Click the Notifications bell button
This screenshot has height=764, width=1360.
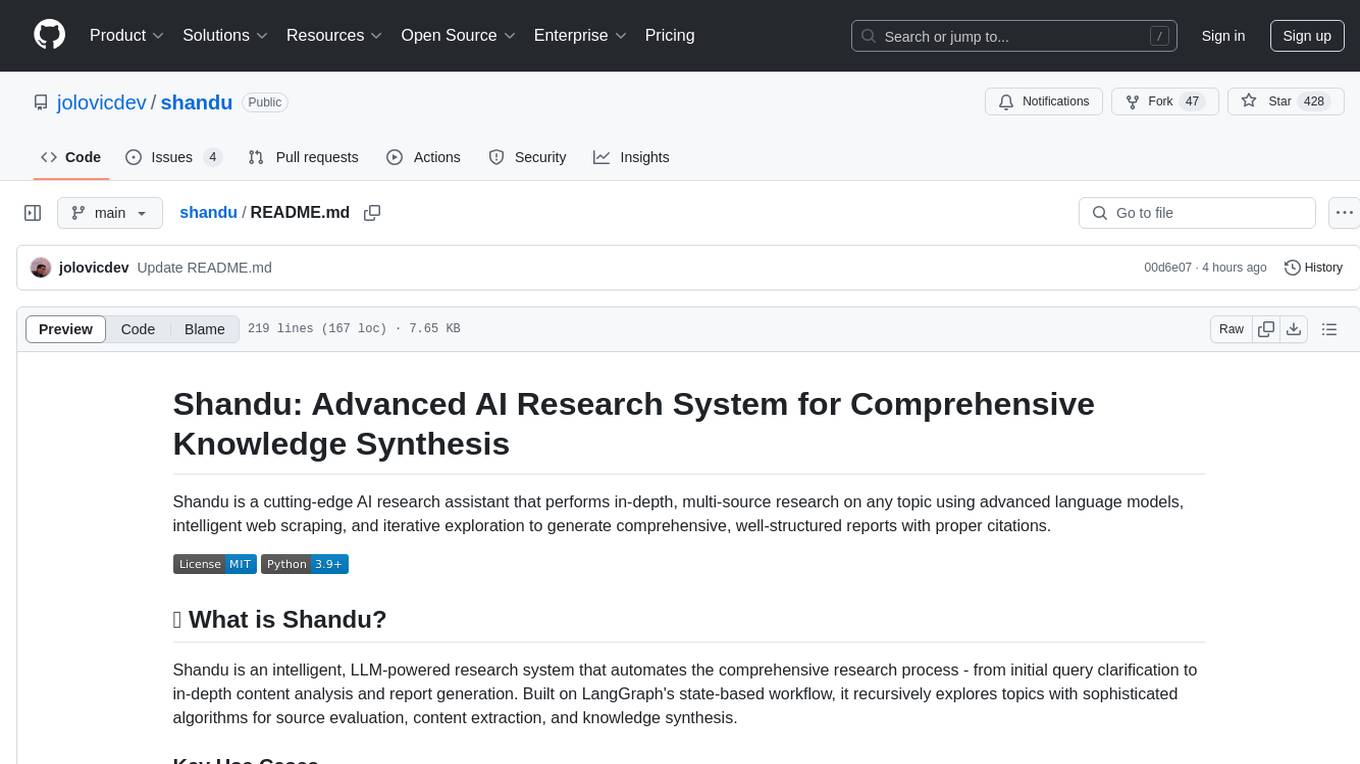[x=1044, y=102]
